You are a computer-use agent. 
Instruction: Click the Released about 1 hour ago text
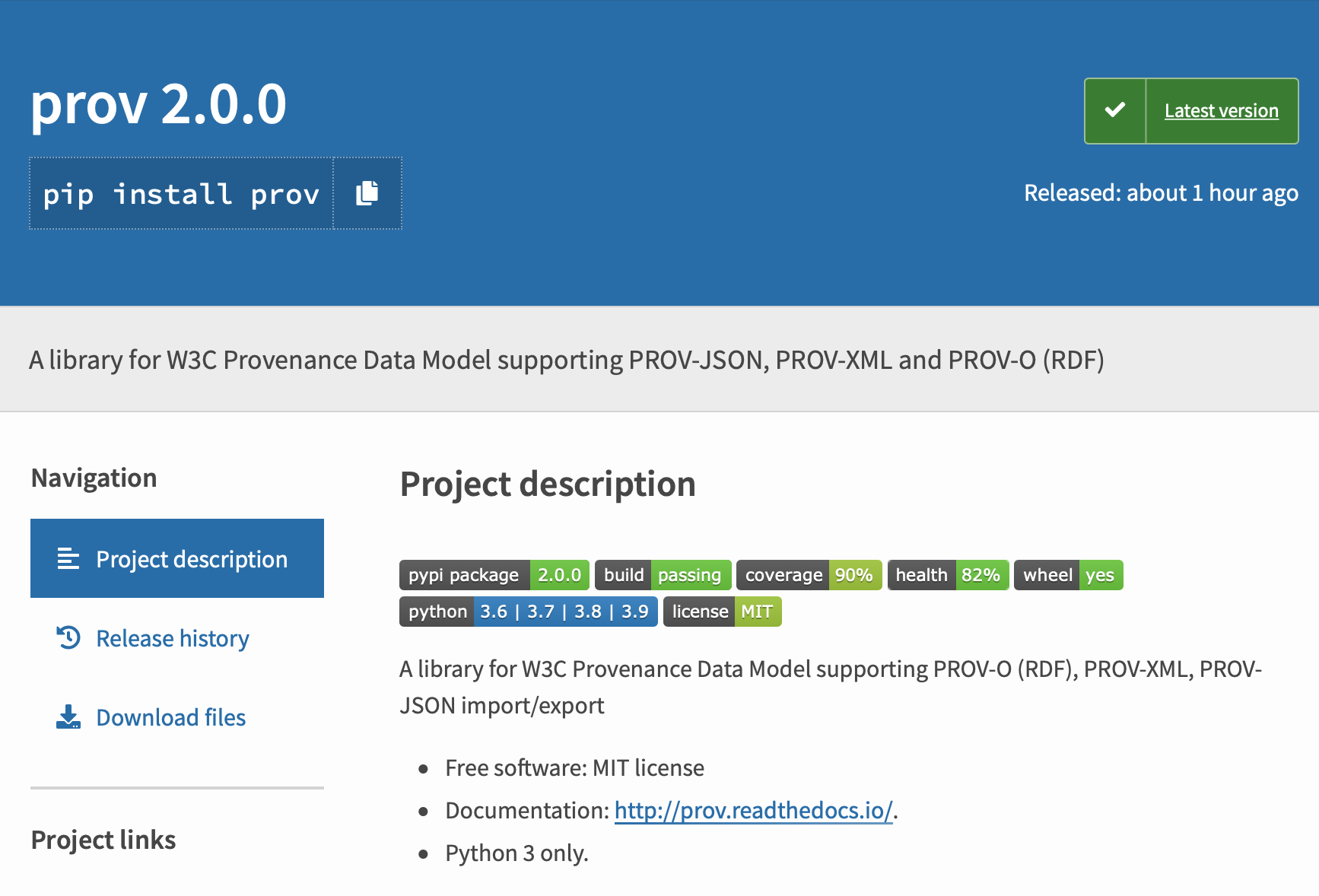1161,193
